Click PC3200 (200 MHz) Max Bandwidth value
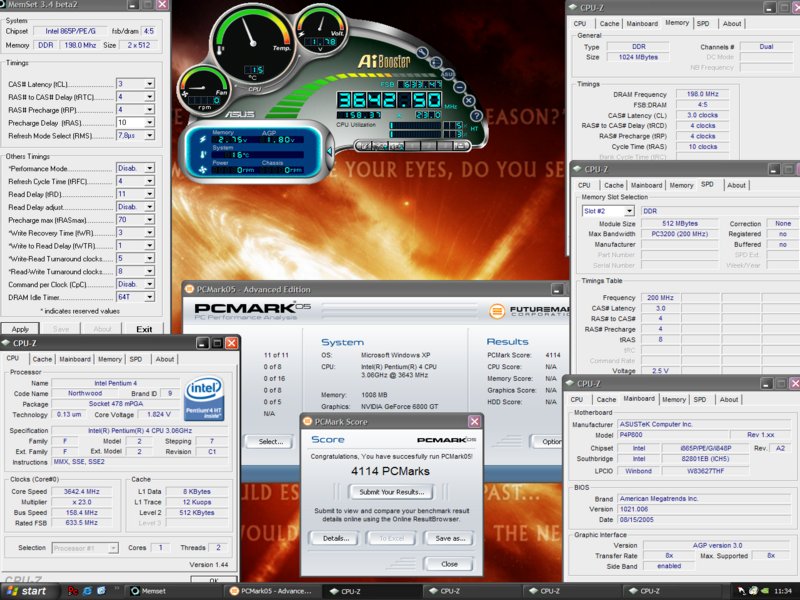This screenshot has width=800, height=600. click(679, 234)
